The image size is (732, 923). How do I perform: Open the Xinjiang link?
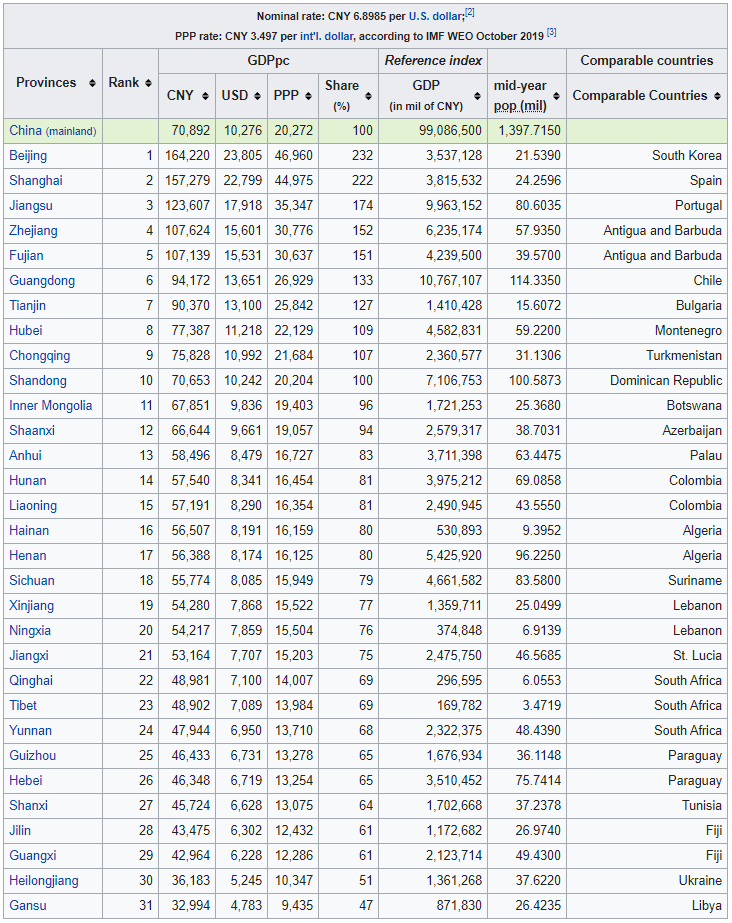(31, 606)
